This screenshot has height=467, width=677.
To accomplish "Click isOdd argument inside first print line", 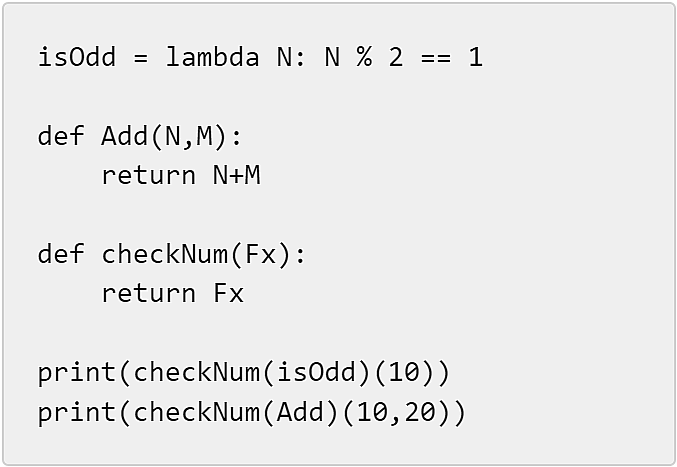I will click(316, 372).
